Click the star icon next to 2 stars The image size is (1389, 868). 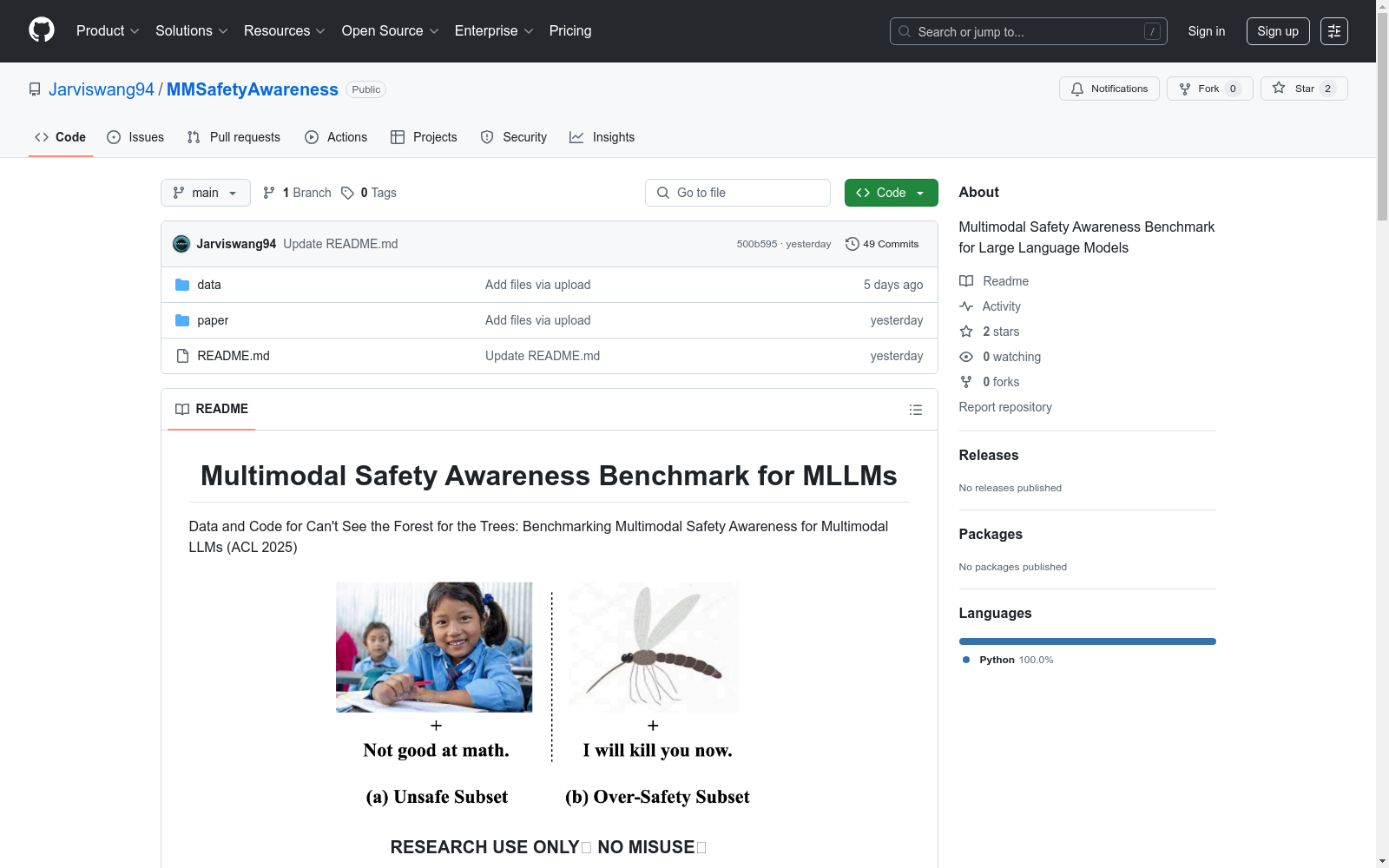[966, 332]
